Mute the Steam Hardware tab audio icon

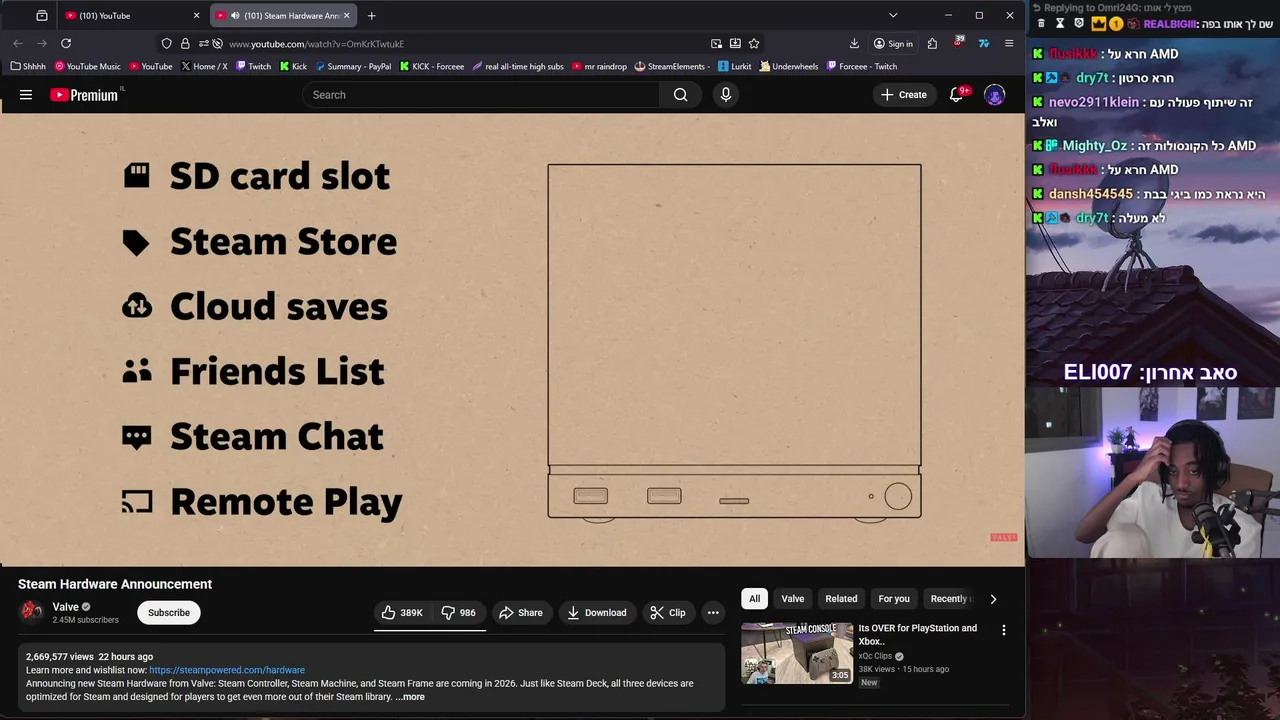coord(235,15)
